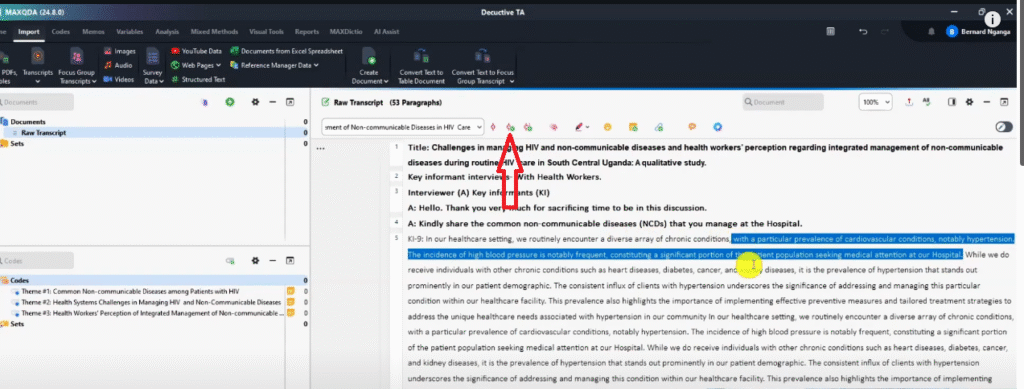
Task: Click the link icon in coding toolbar
Action: [659, 127]
